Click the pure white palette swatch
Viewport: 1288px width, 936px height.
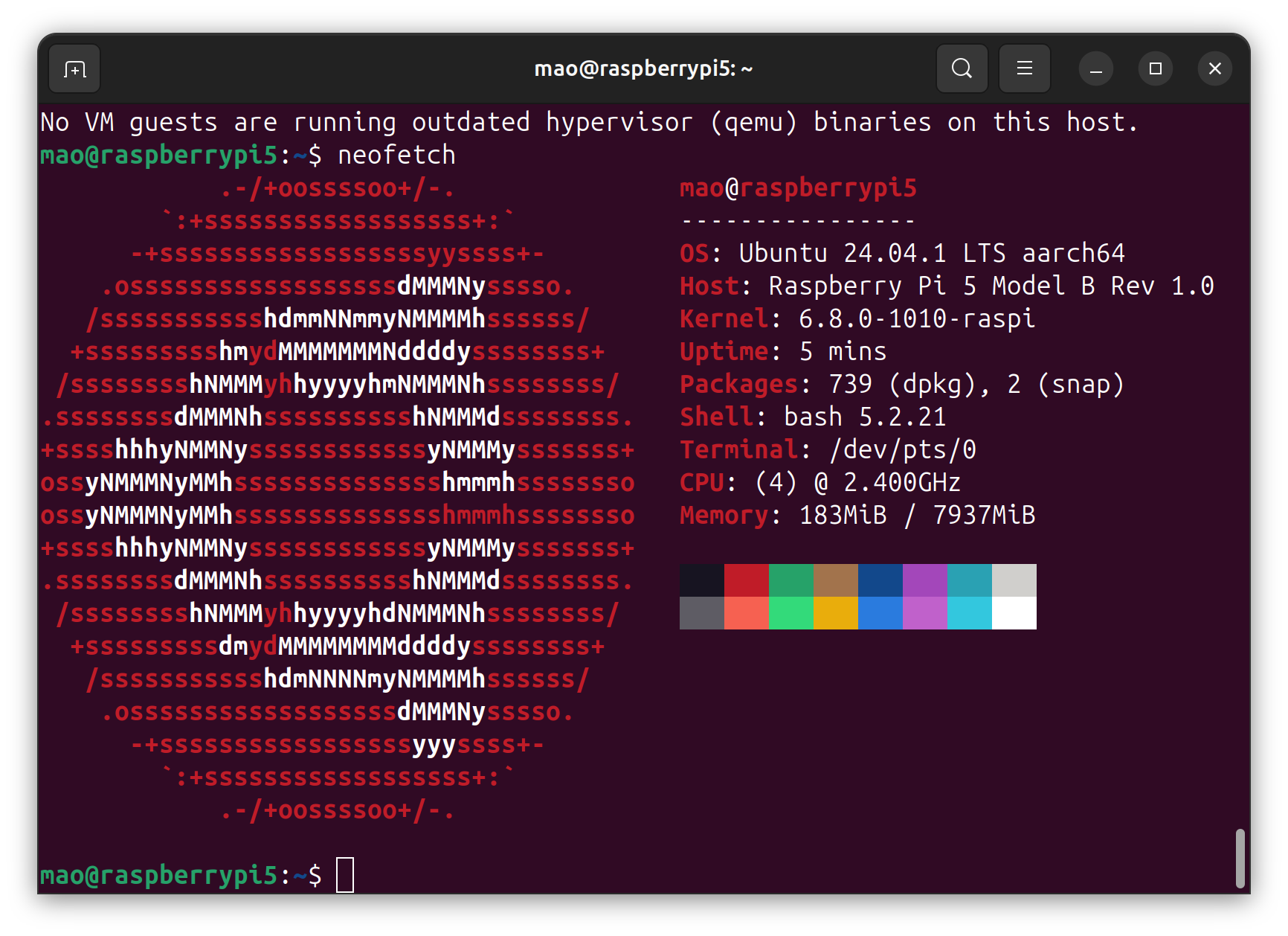pos(1014,613)
